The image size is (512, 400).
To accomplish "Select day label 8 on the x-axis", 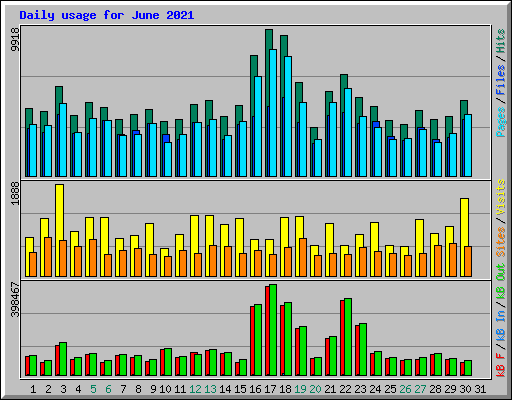I will point(138,389).
